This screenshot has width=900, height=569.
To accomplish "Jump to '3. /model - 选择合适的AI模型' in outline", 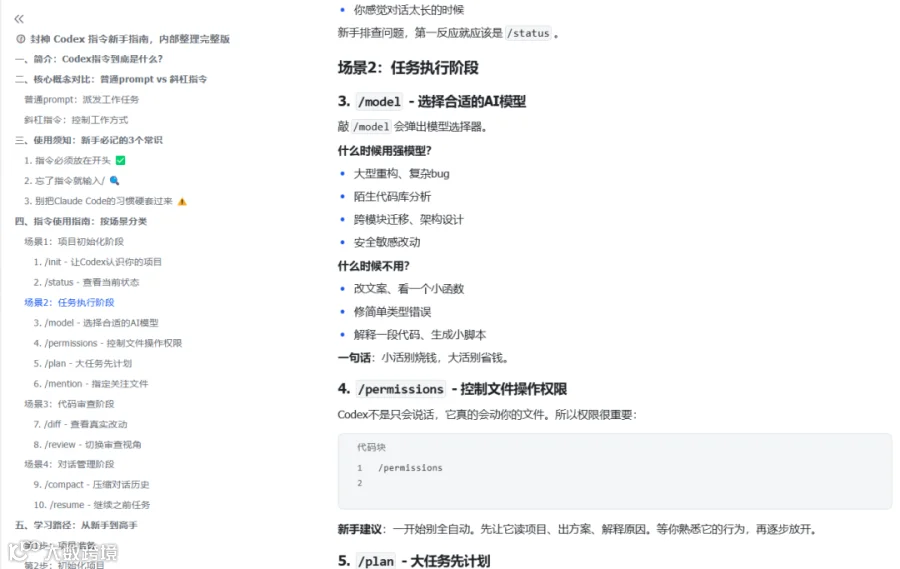I will (96, 323).
